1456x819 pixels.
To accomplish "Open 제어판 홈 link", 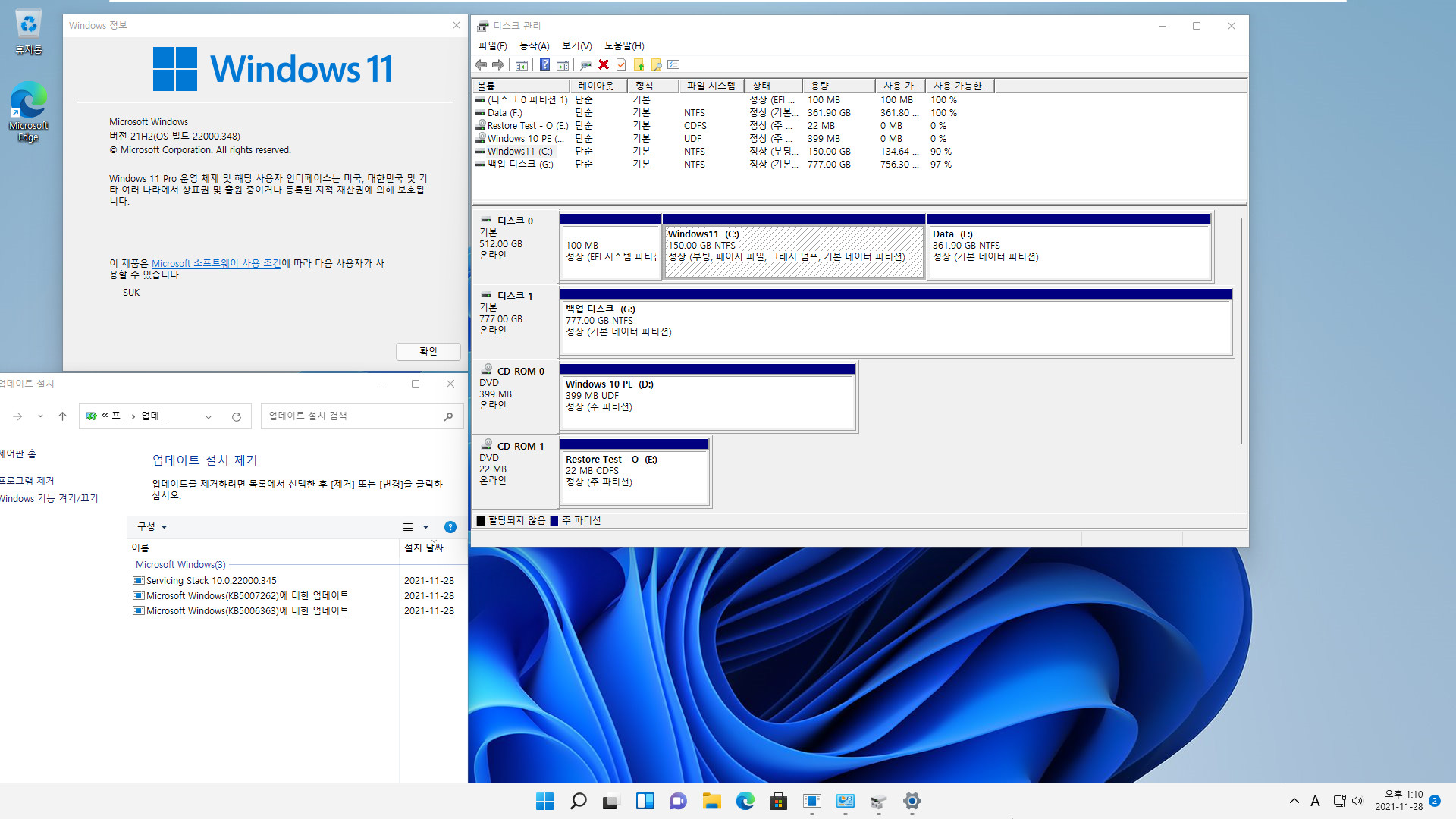I will (18, 453).
